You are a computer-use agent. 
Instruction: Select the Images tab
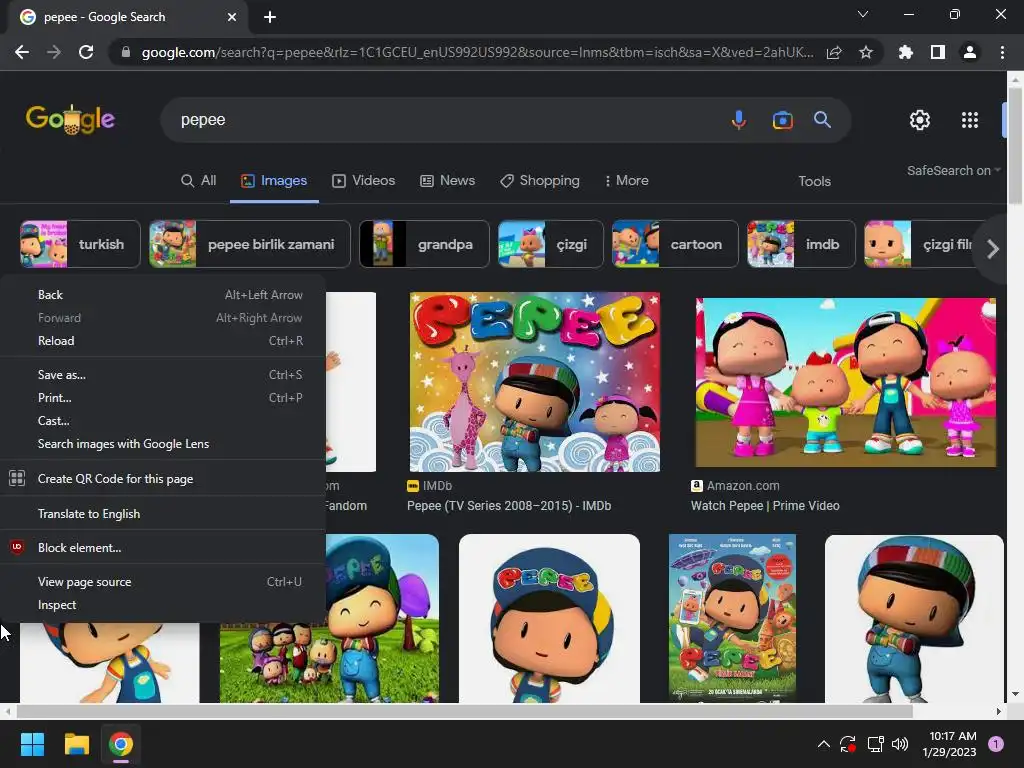(x=274, y=181)
